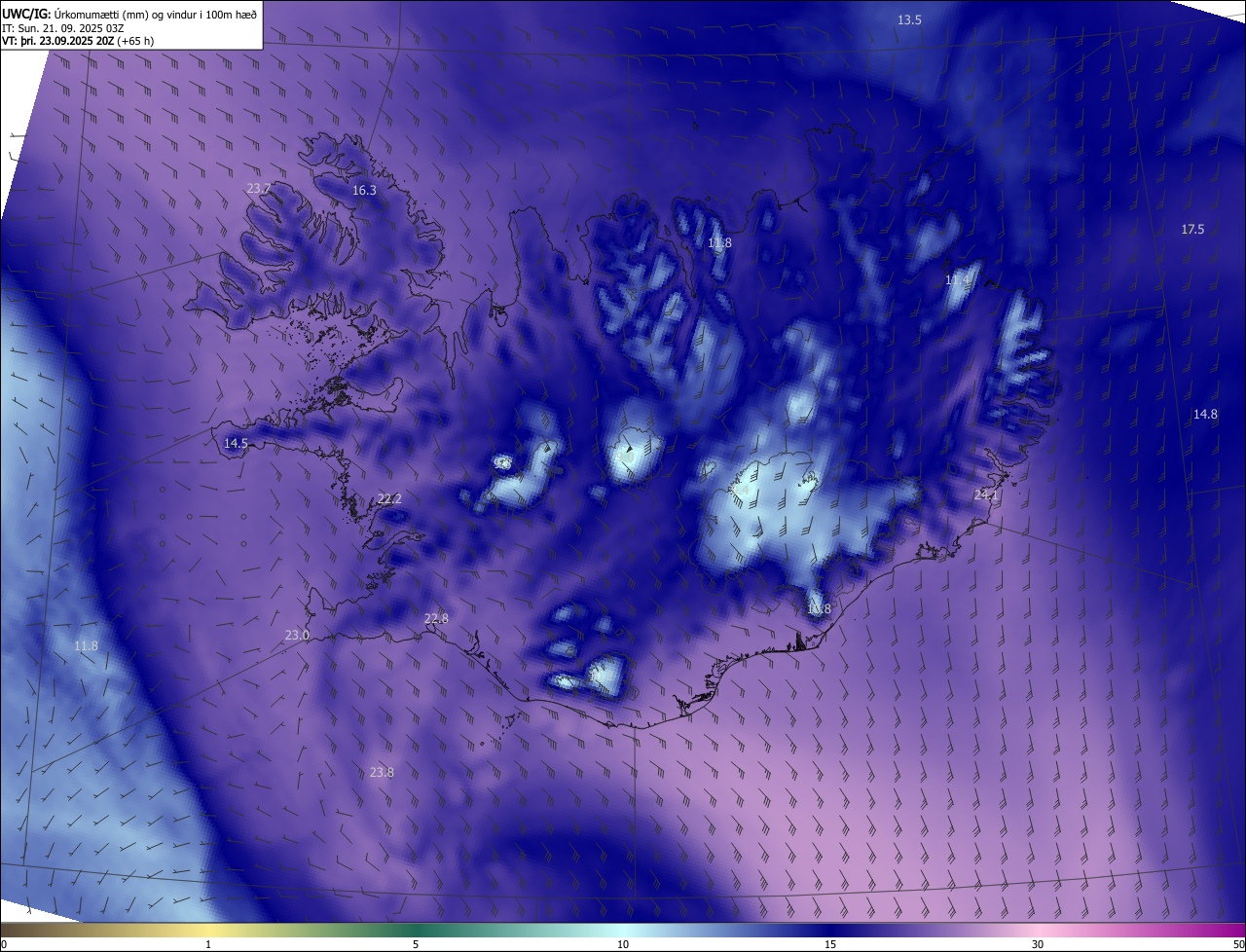Click the 23.0 value label

click(297, 636)
